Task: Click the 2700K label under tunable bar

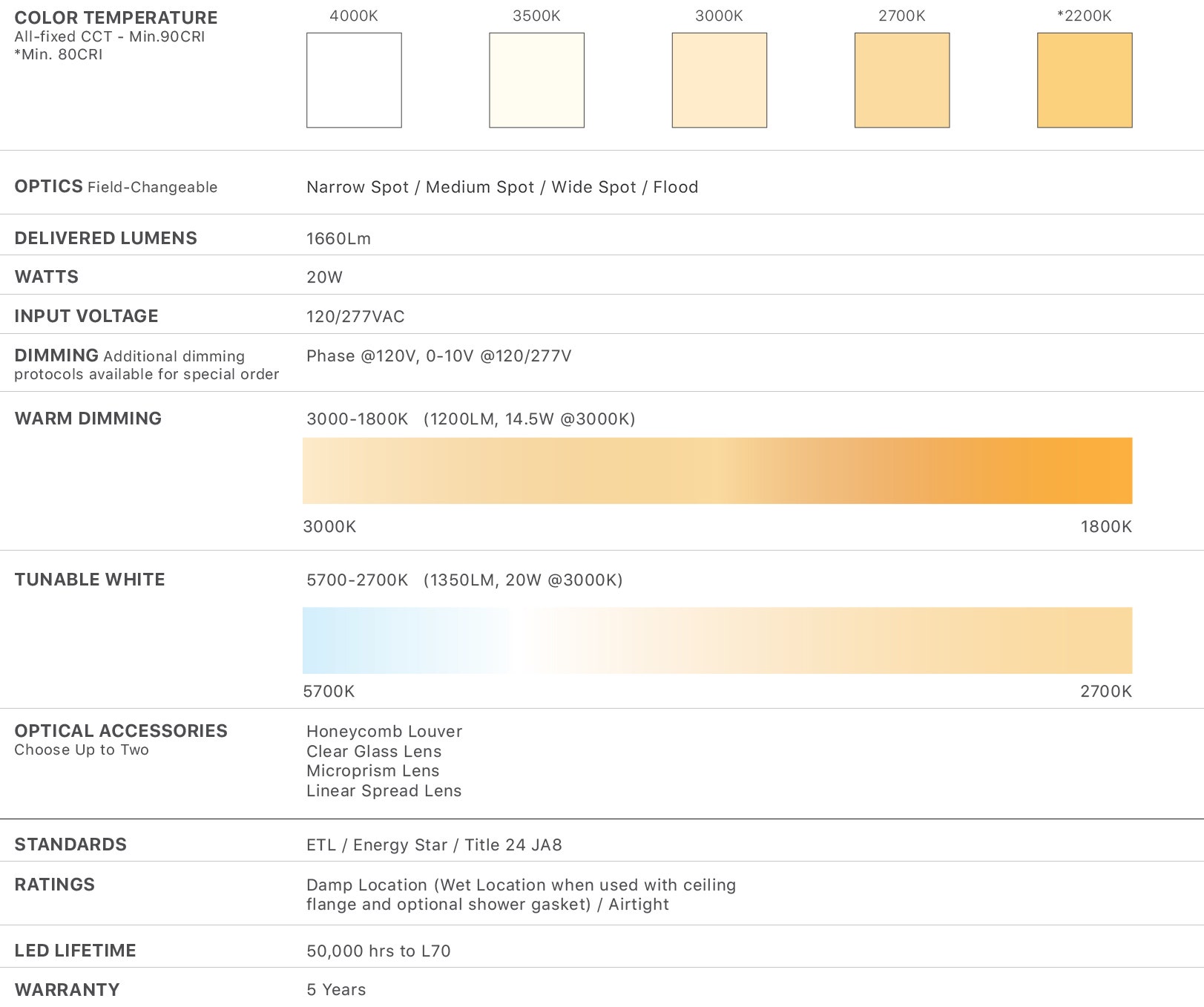Action: pos(1106,692)
